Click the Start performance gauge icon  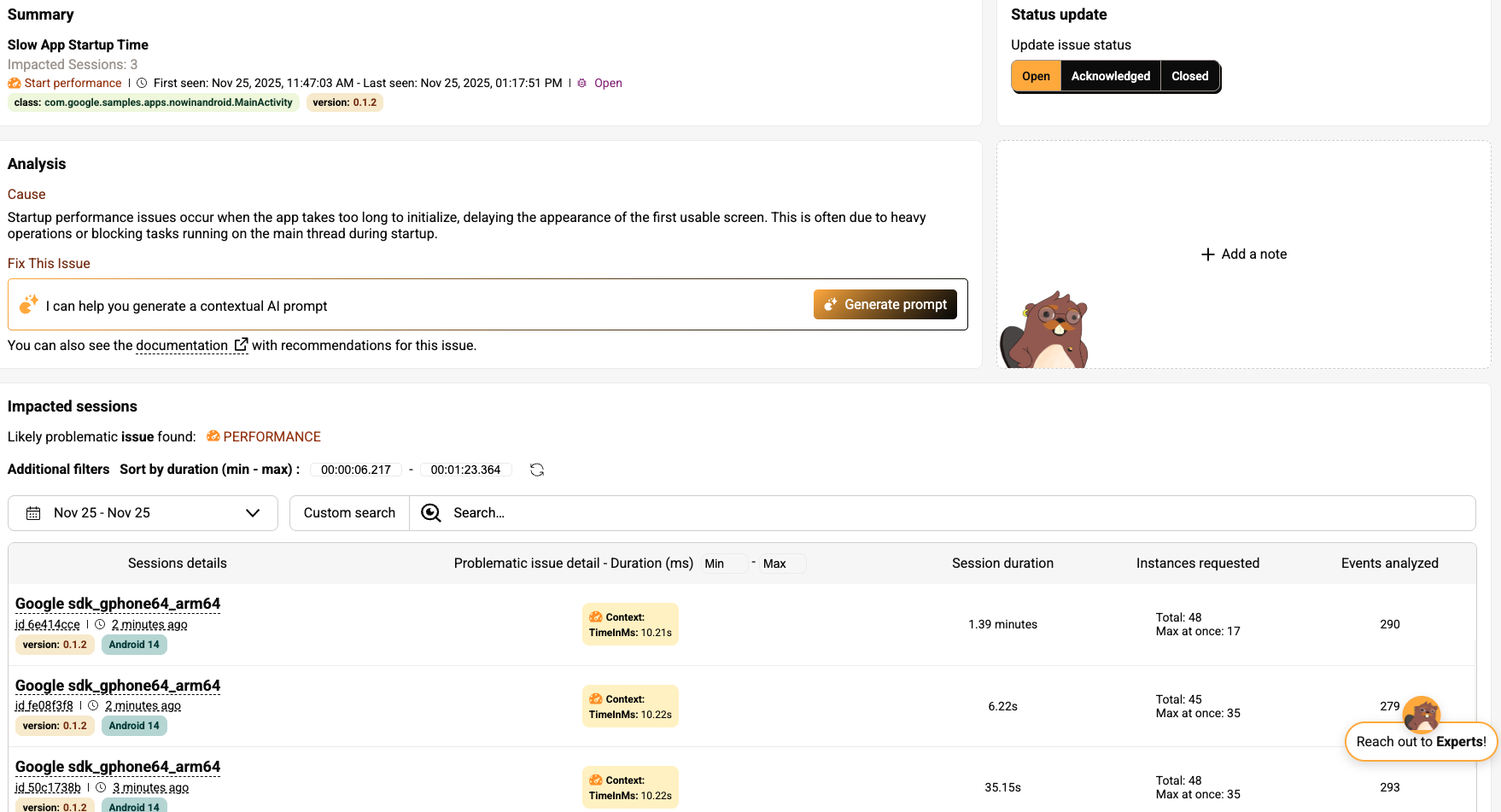click(15, 83)
